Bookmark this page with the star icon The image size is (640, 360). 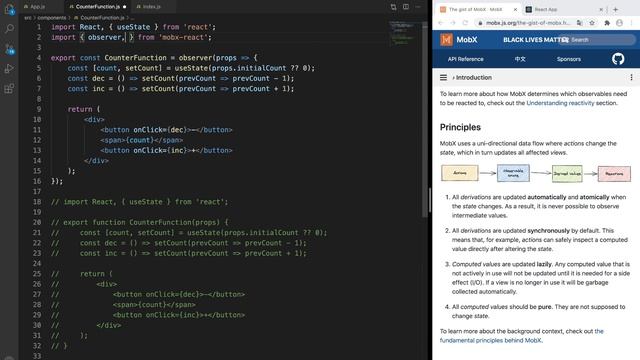(592, 23)
